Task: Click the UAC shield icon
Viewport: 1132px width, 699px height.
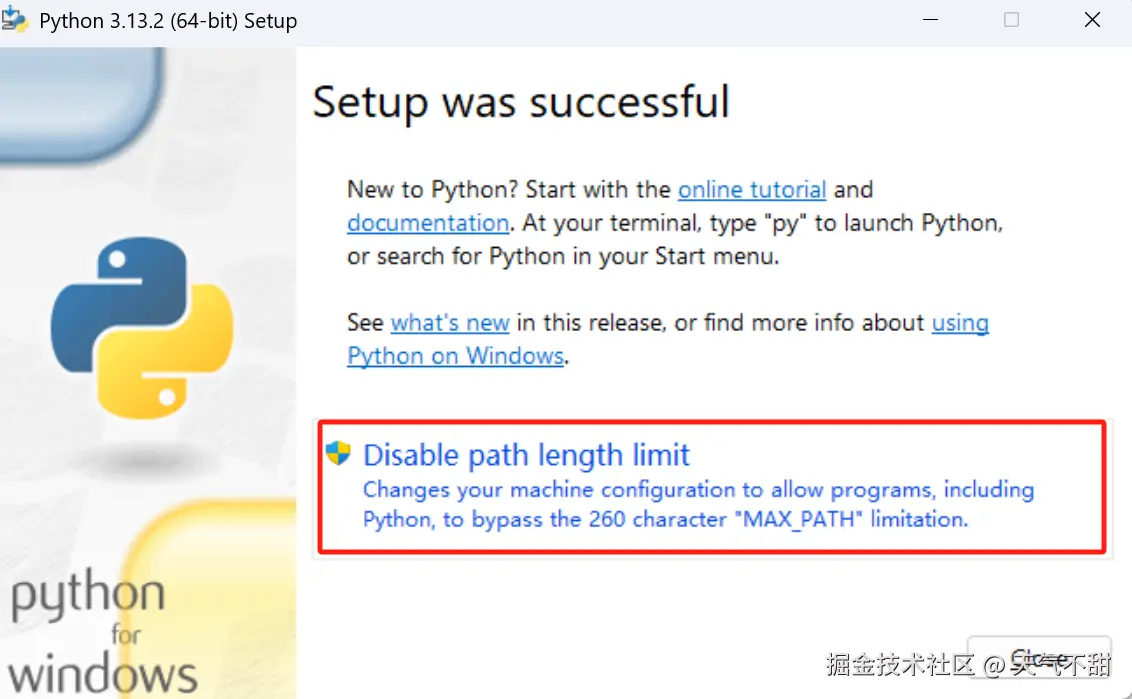Action: (337, 453)
